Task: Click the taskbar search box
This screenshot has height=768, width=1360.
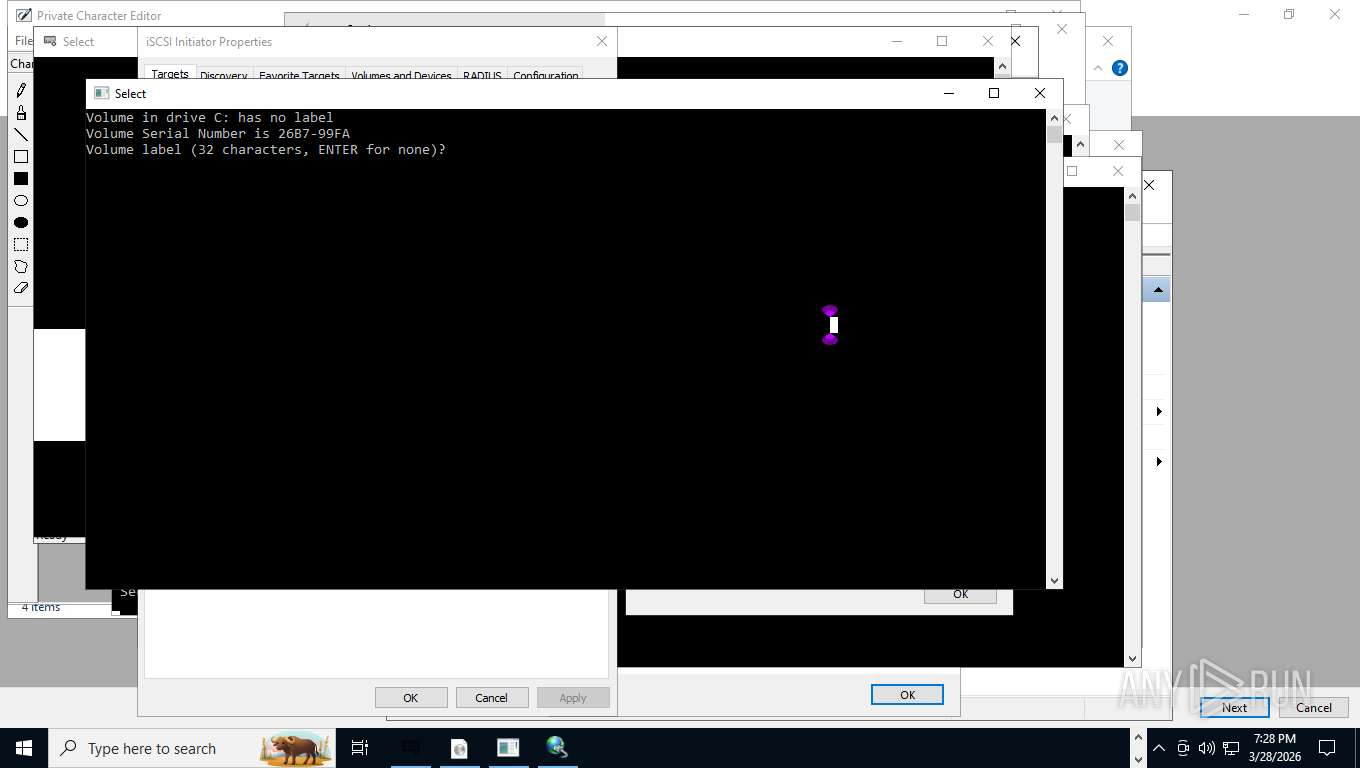Action: coord(192,748)
